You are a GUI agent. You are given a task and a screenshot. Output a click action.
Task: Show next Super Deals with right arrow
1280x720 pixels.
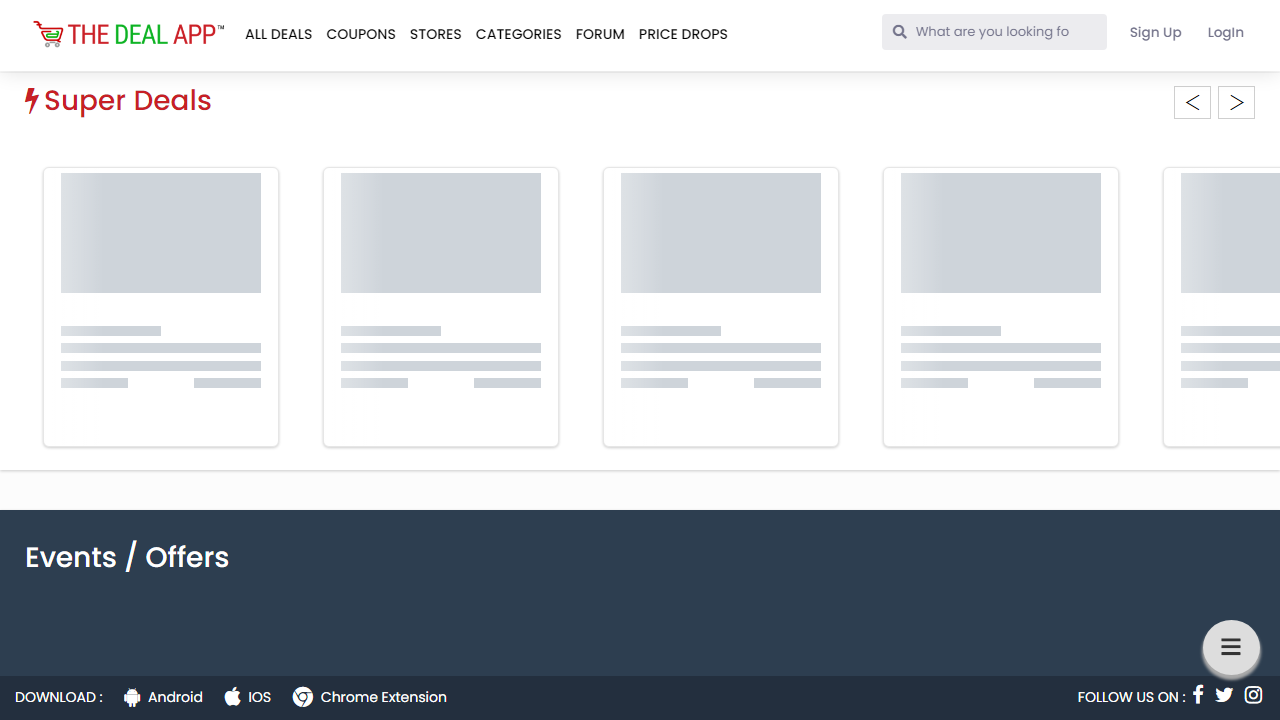tap(1236, 102)
